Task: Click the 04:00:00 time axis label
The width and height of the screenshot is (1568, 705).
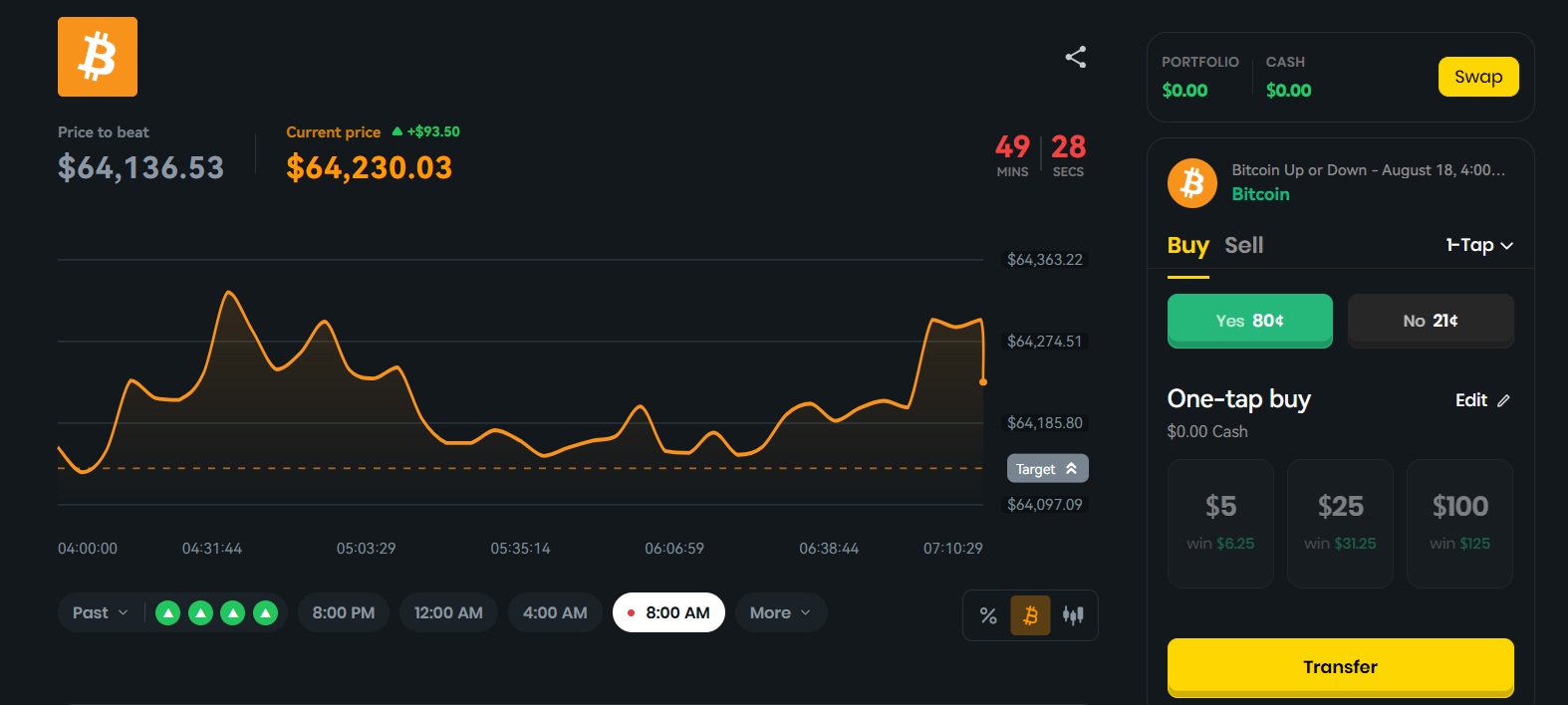Action: tap(88, 549)
